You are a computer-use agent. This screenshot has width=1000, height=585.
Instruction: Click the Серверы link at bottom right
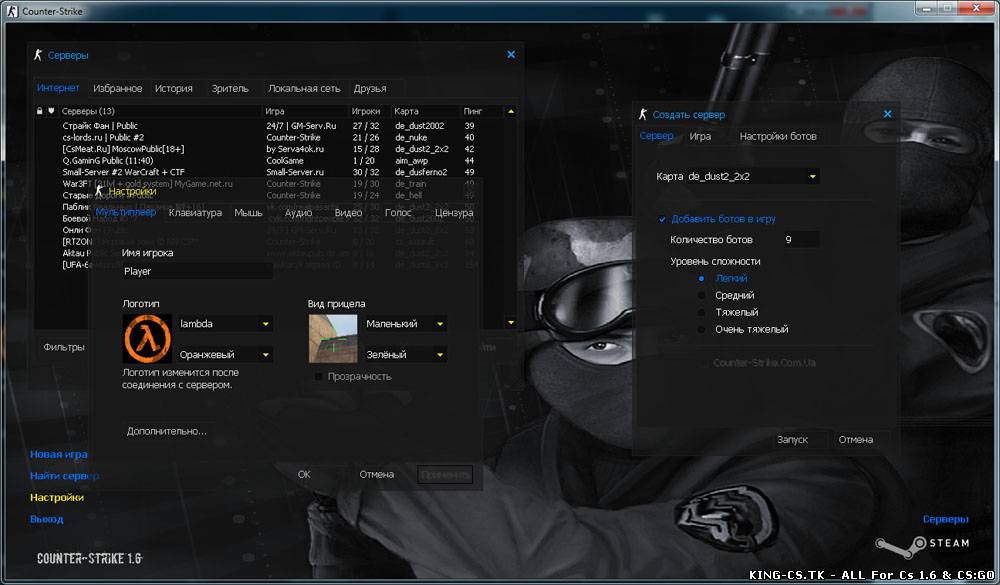946,519
